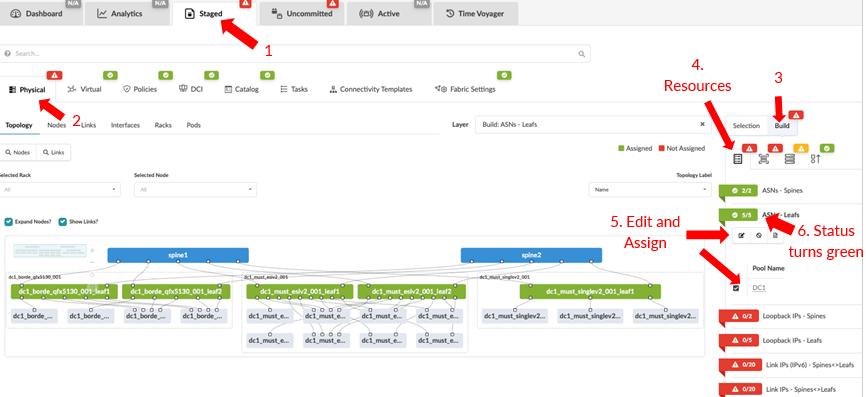Click the Pool Name column header
This screenshot has height=397, width=866.
(768, 268)
